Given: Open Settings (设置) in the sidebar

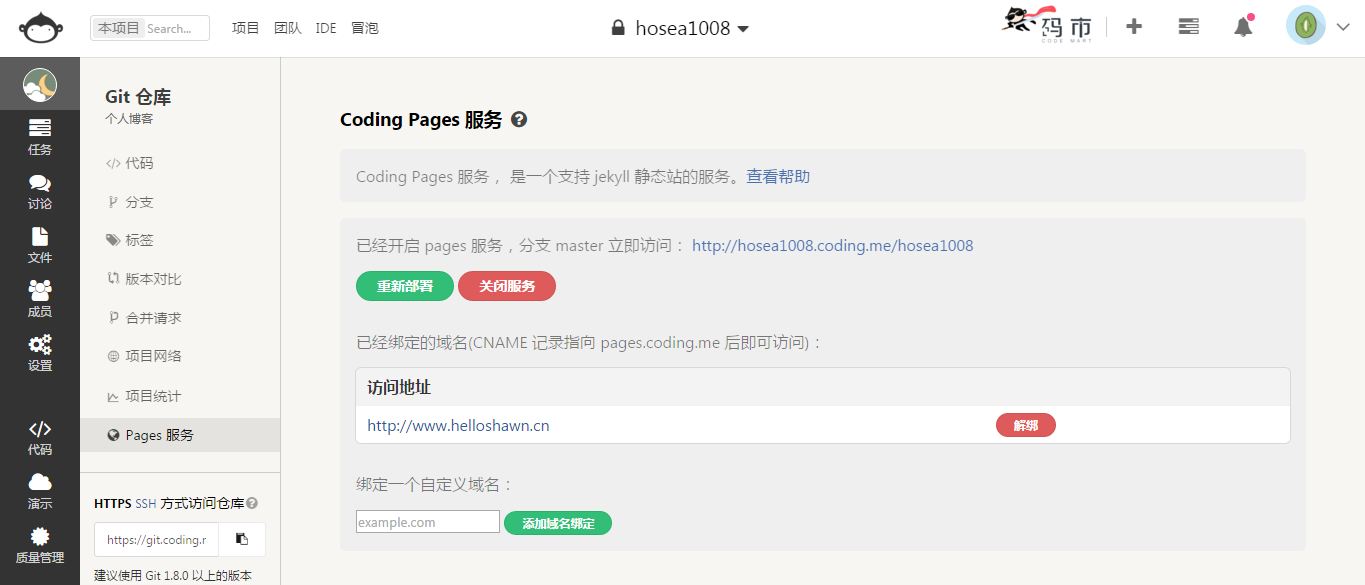Looking at the screenshot, I should coord(40,353).
